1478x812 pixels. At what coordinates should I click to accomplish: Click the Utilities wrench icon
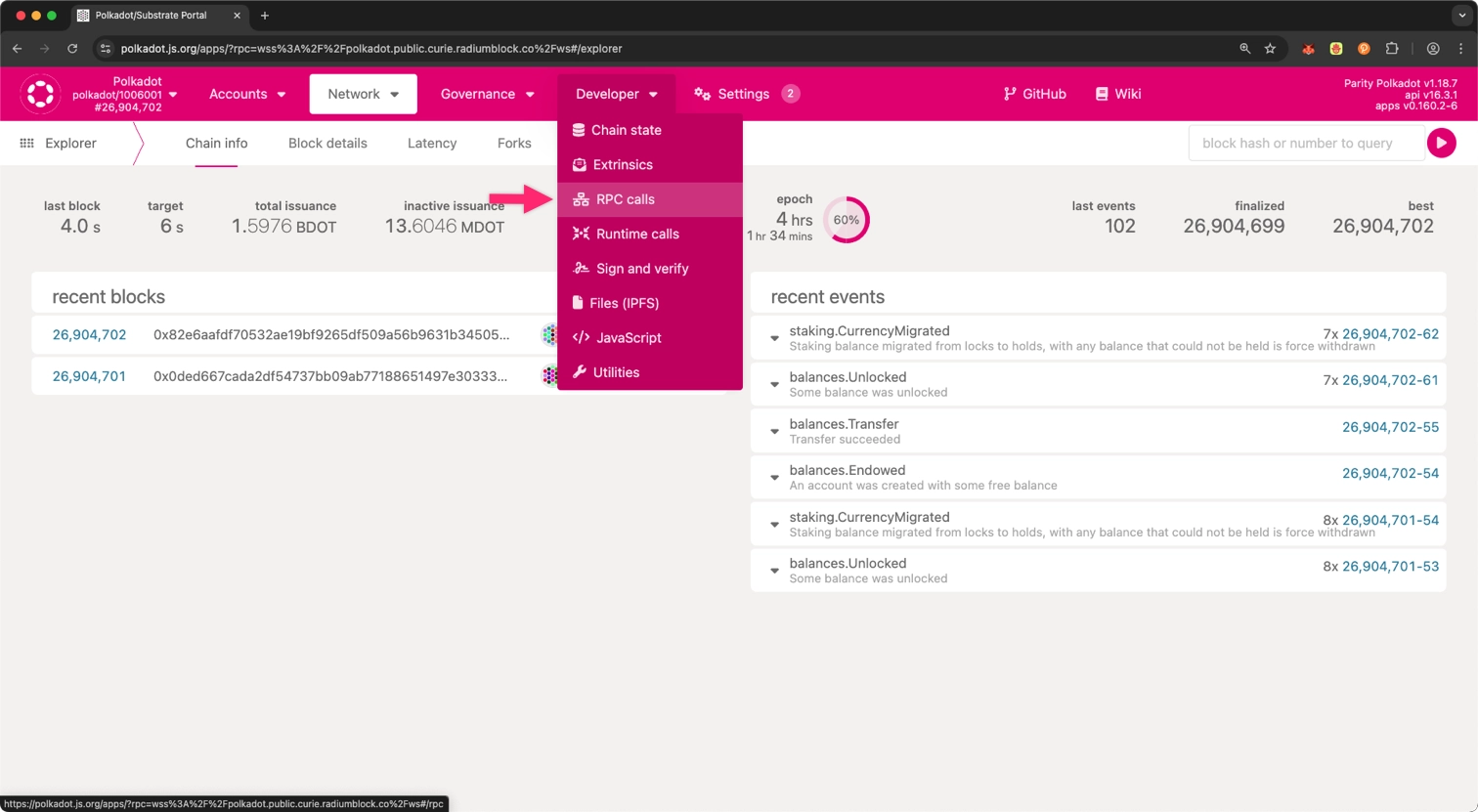[580, 372]
